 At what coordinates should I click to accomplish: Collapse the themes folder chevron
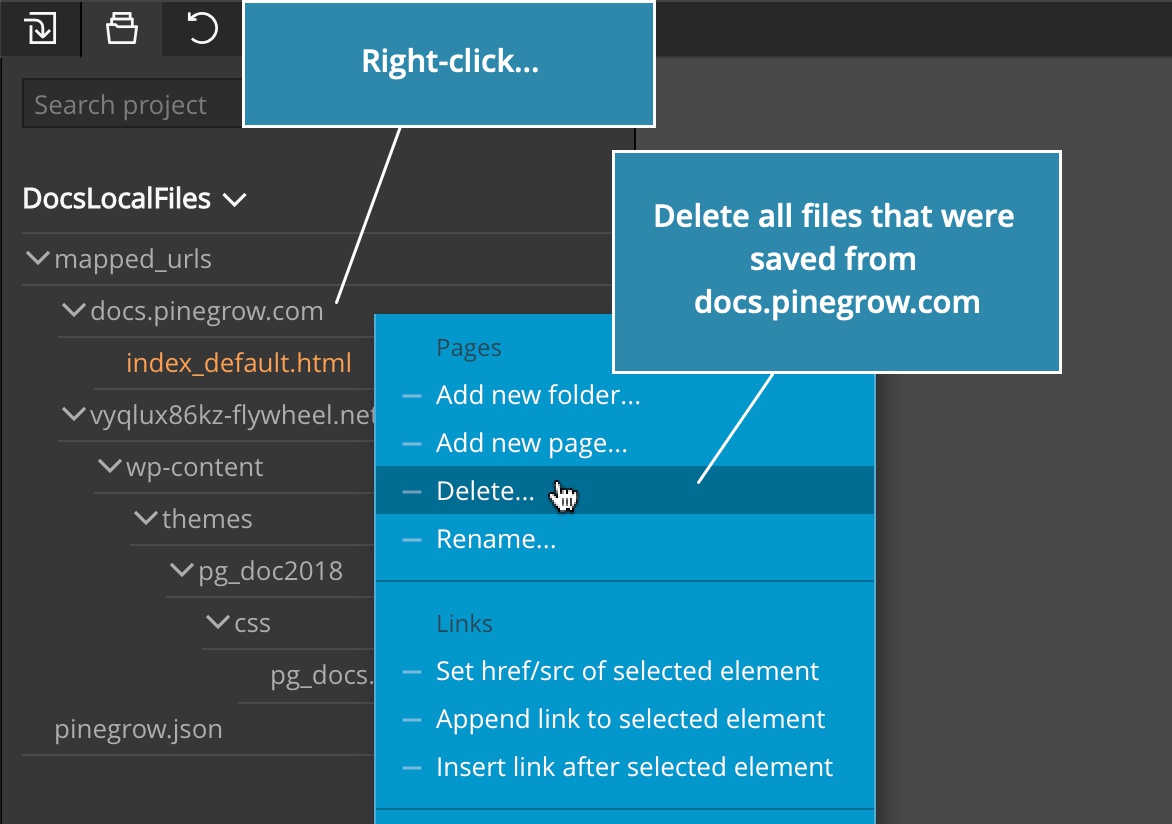tap(146, 517)
